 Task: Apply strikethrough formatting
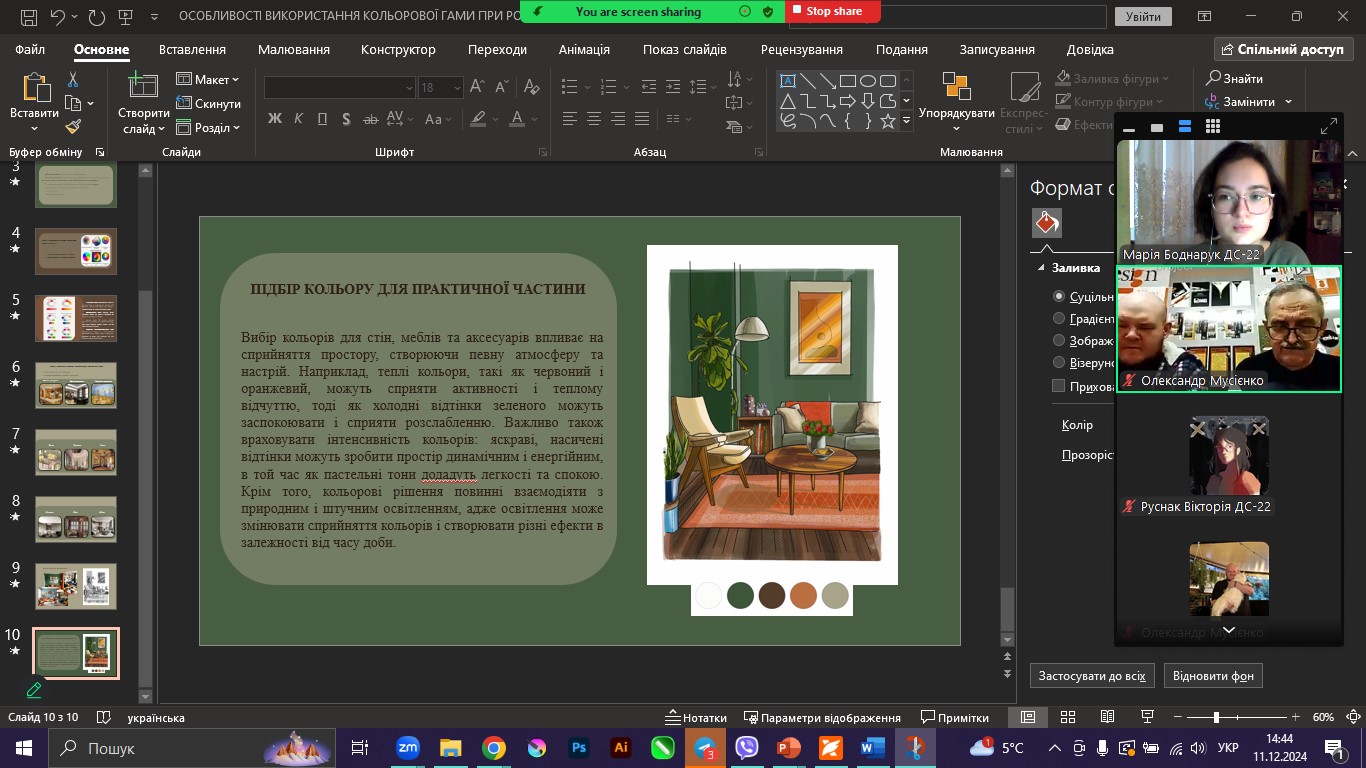click(371, 119)
